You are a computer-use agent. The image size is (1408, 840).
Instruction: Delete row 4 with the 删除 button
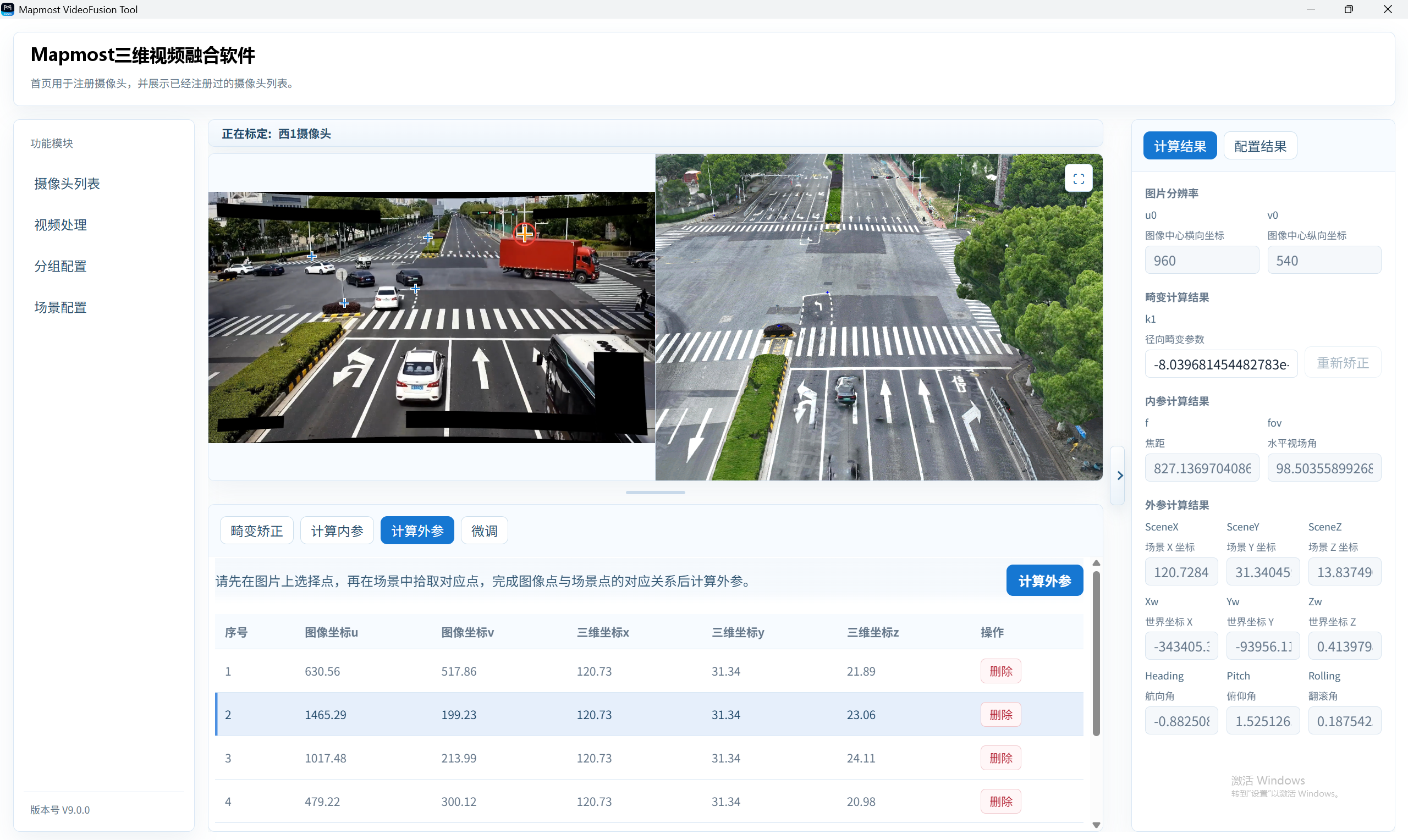[x=1000, y=802]
